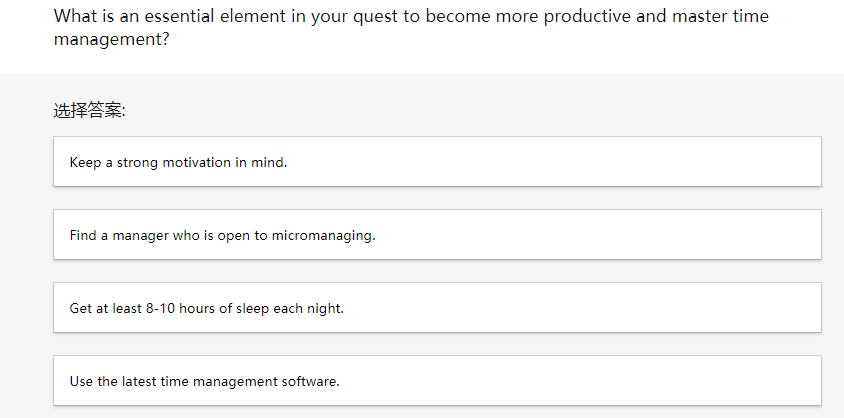The width and height of the screenshot is (844, 418).
Task: Click empty right side of the sleep answer box
Action: [x=650, y=309]
